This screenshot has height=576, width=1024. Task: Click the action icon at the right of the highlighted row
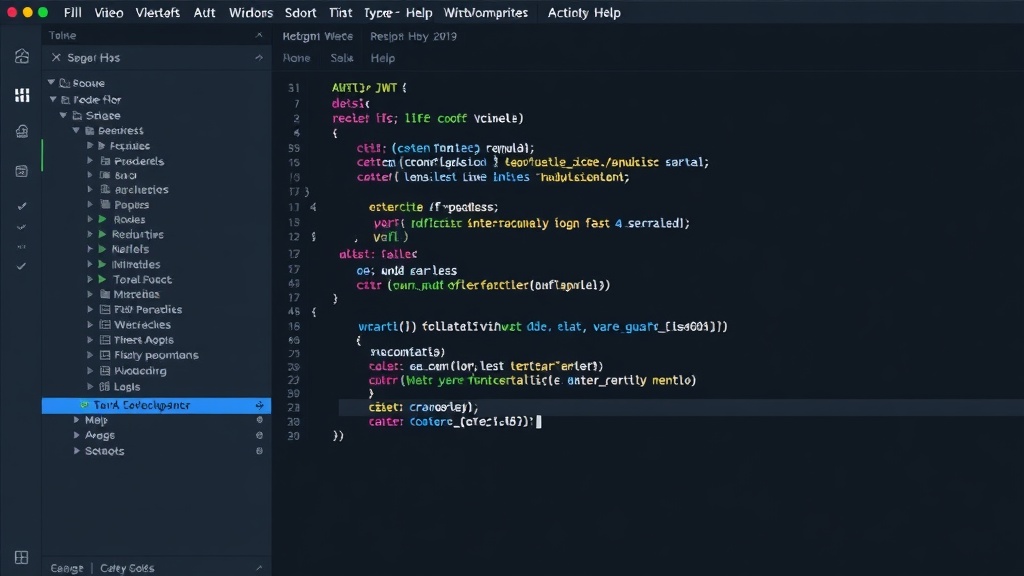click(259, 406)
